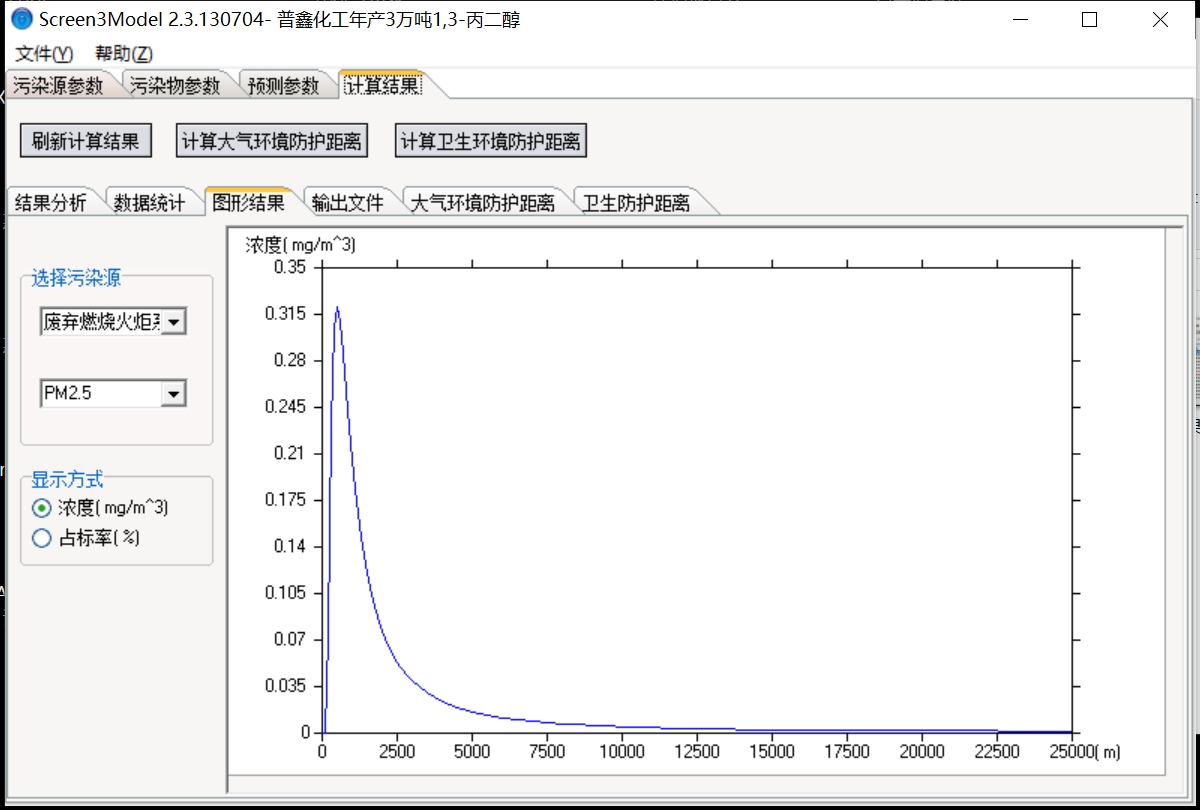Minimize the Screen3Model window

1020,19
